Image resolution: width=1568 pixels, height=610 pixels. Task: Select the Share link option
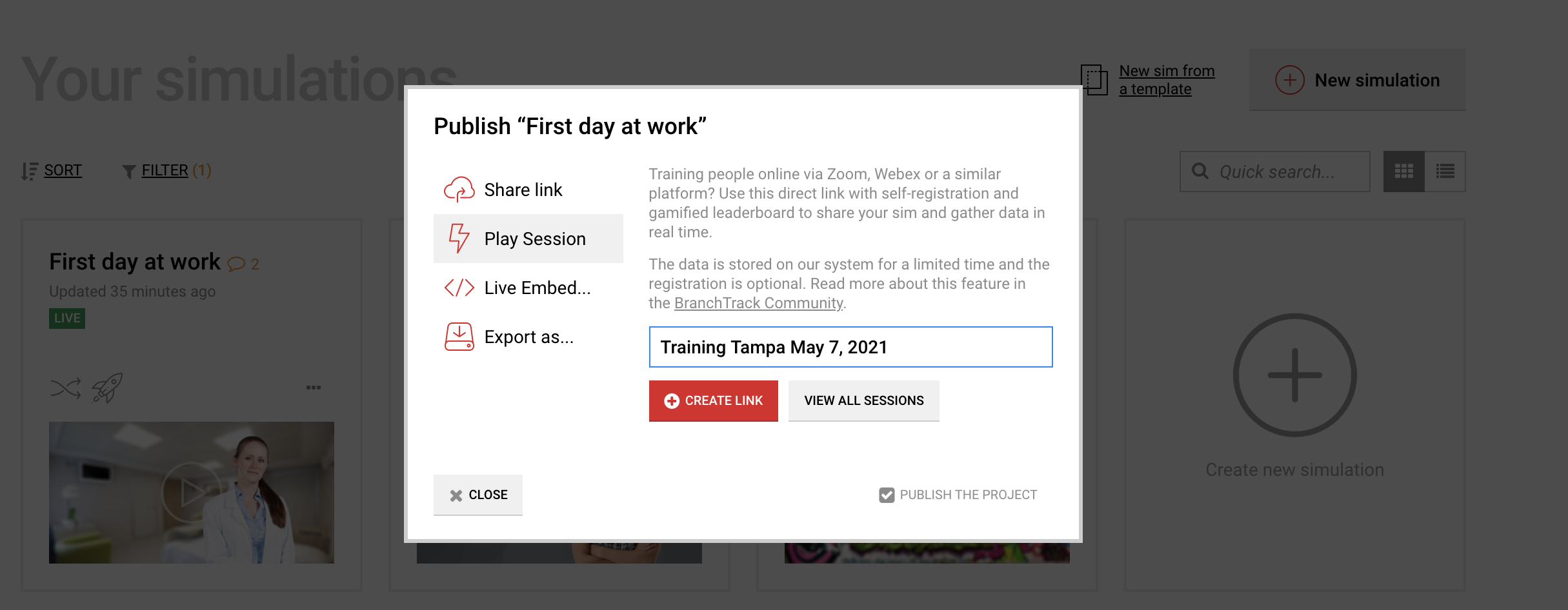pyautogui.click(x=528, y=190)
